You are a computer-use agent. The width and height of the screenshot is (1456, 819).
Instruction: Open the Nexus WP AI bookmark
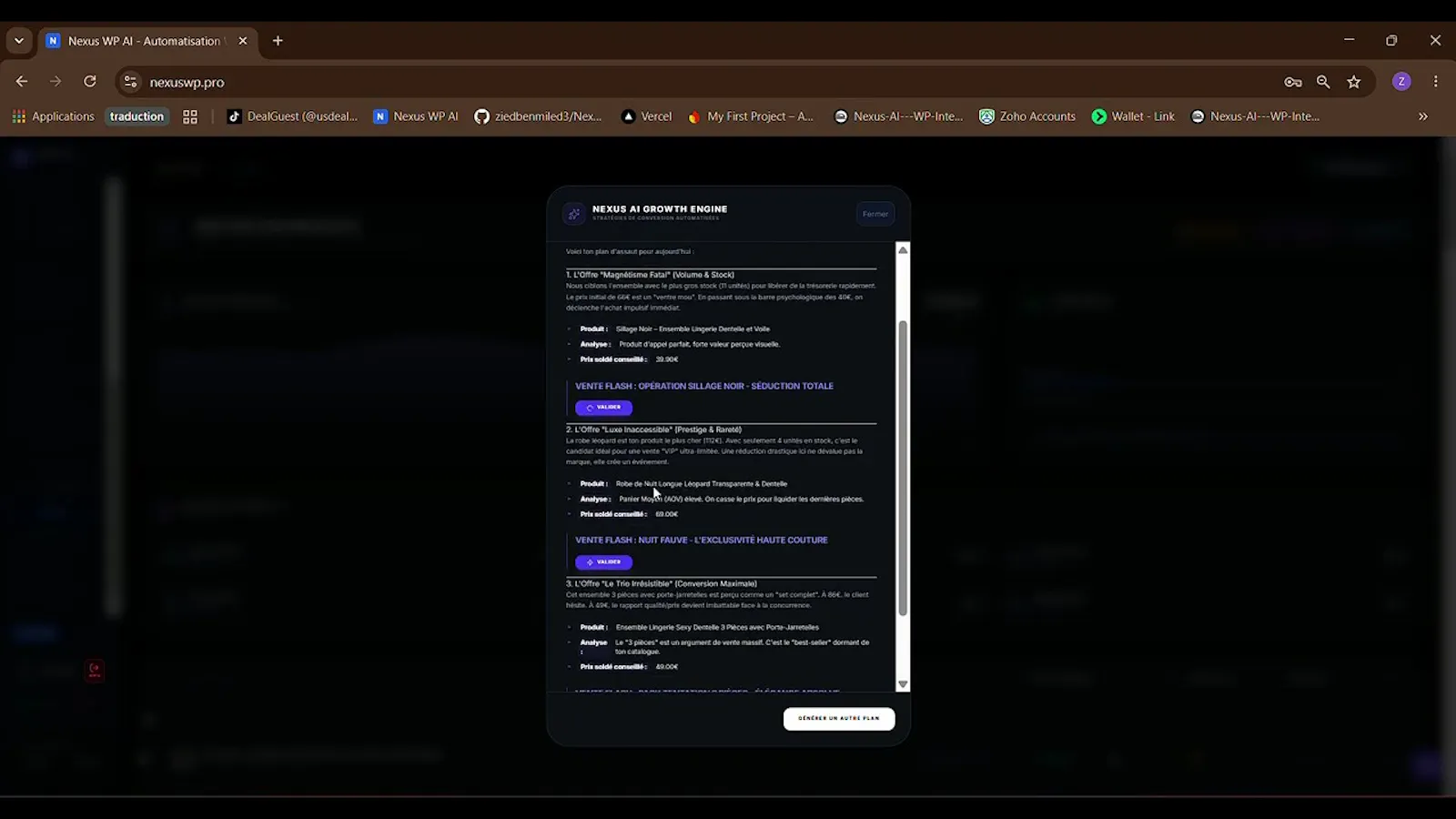pos(416,116)
